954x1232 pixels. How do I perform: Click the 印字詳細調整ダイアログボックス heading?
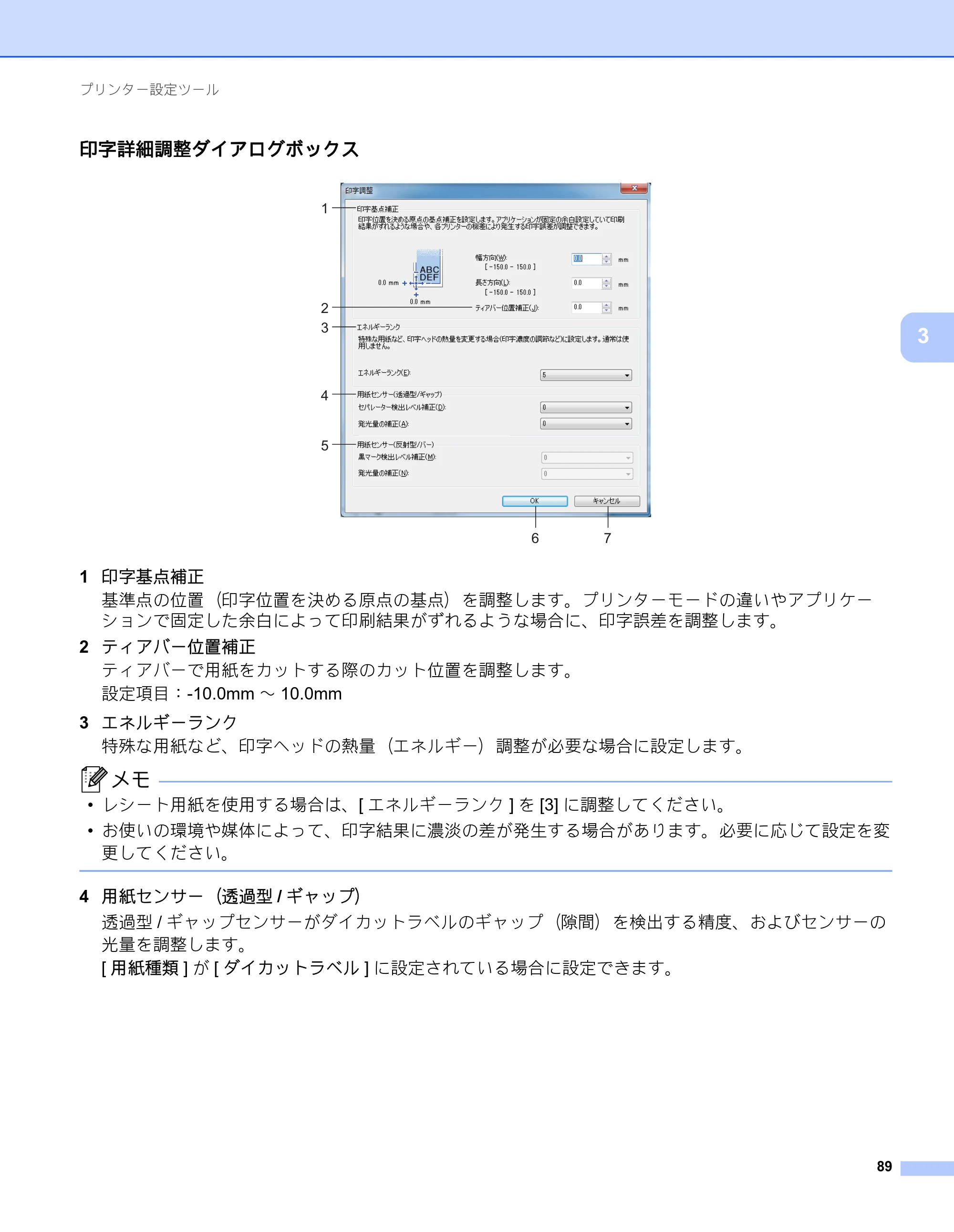click(219, 149)
